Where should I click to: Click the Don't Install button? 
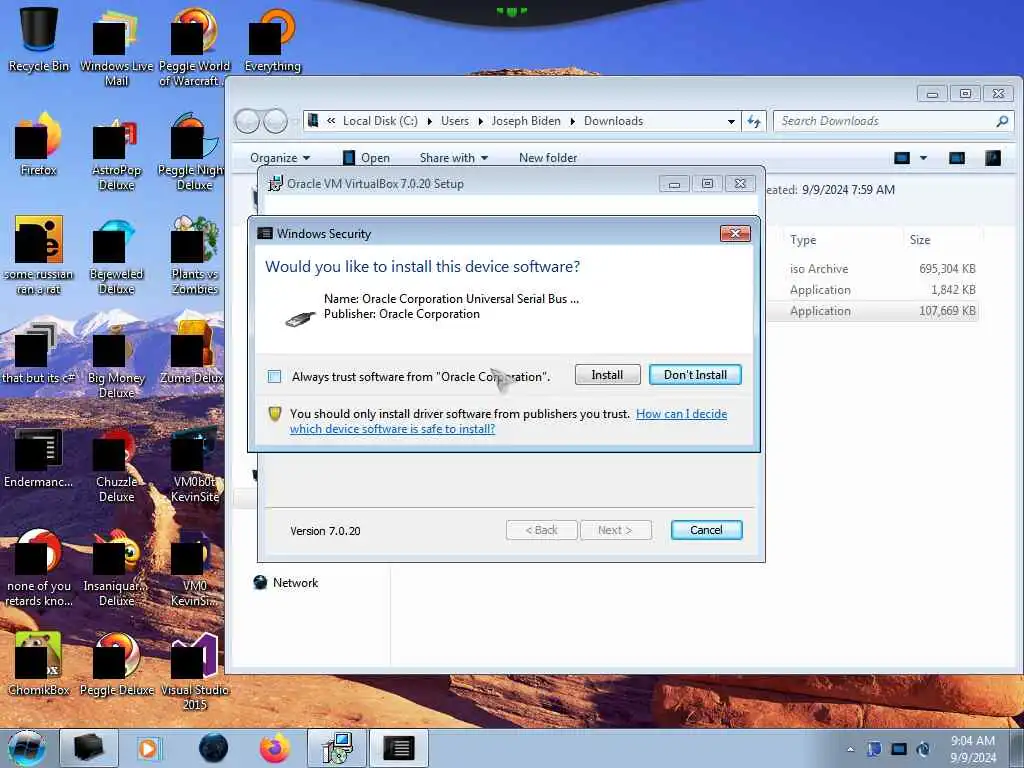click(x=696, y=375)
